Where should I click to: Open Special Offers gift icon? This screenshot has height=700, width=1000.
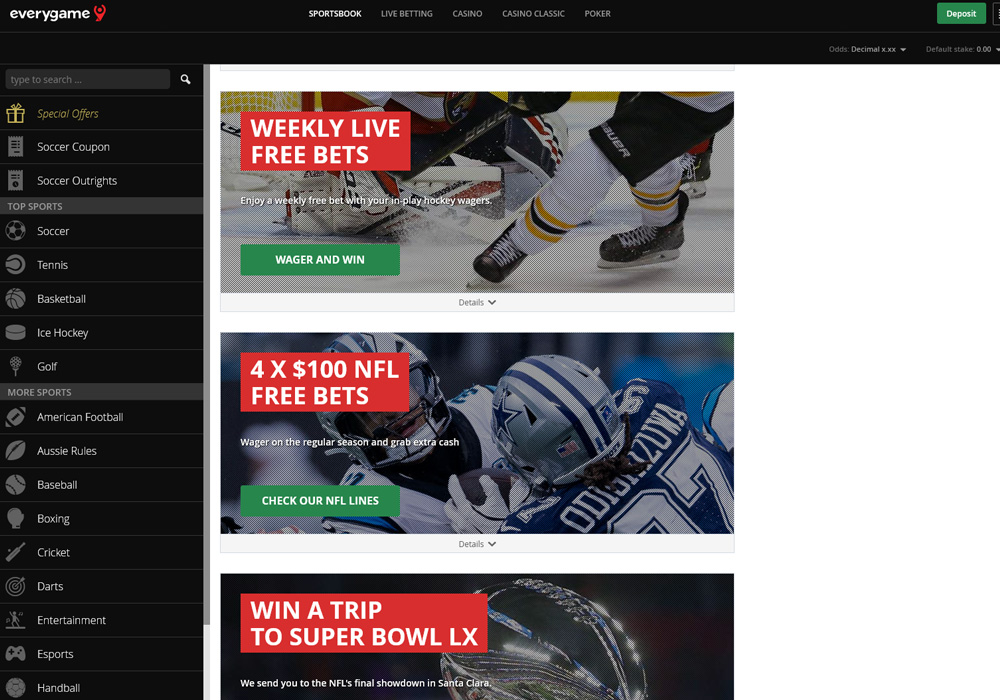click(x=15, y=113)
